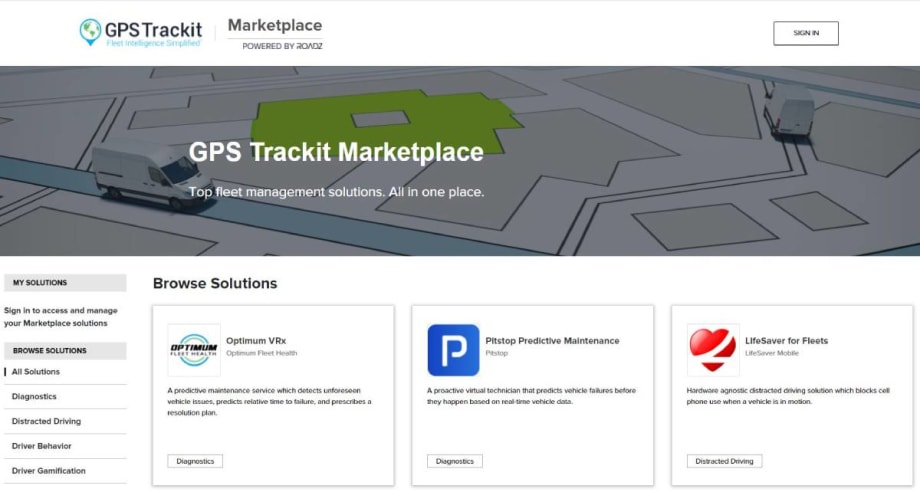Open LifeSaver for Fleets title

786,341
